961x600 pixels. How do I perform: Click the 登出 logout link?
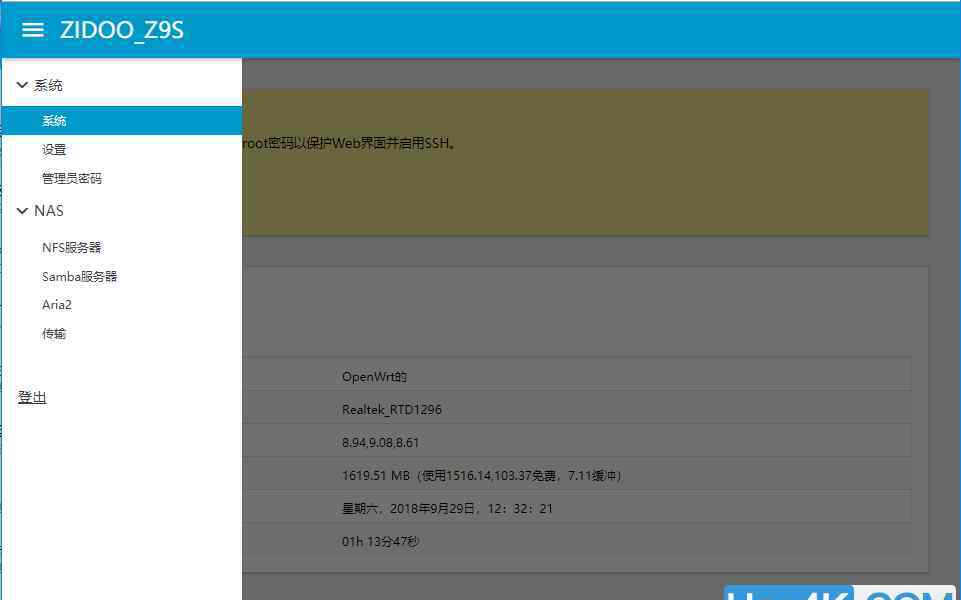pos(32,397)
